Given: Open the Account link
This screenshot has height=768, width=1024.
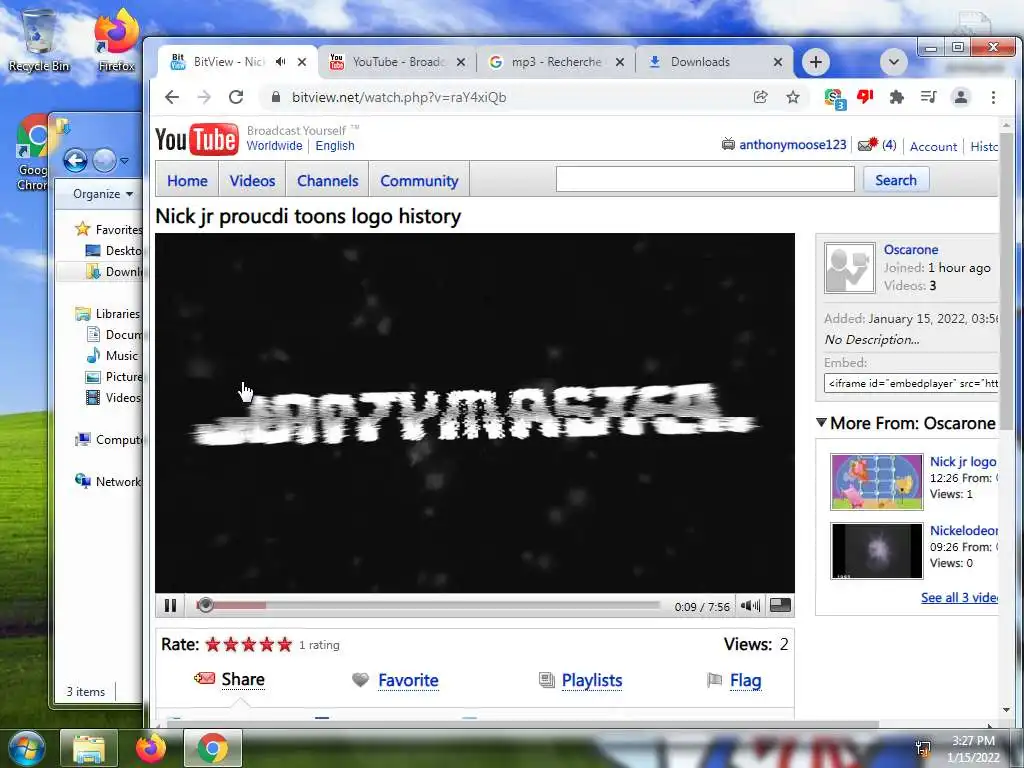Looking at the screenshot, I should (x=933, y=146).
